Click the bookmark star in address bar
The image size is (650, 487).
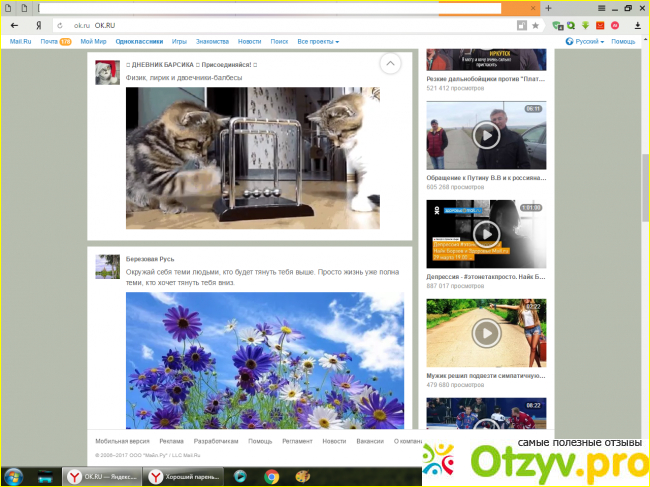(535, 24)
